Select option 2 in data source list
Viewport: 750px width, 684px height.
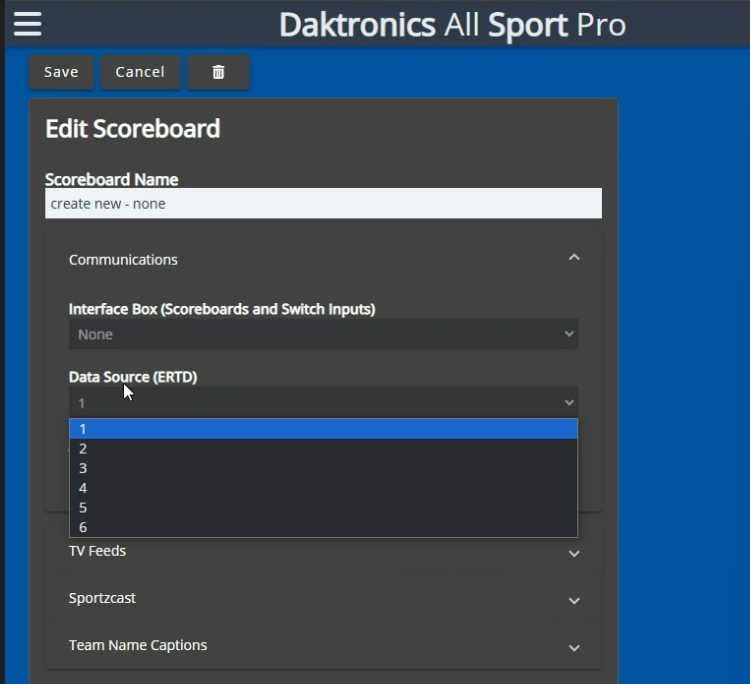tap(323, 449)
